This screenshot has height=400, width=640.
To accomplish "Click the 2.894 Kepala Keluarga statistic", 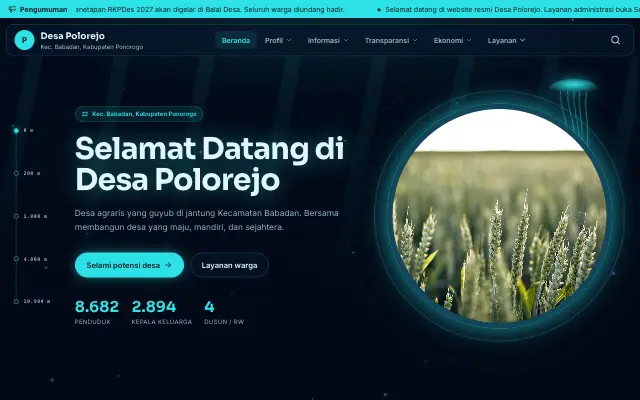I will (x=162, y=312).
